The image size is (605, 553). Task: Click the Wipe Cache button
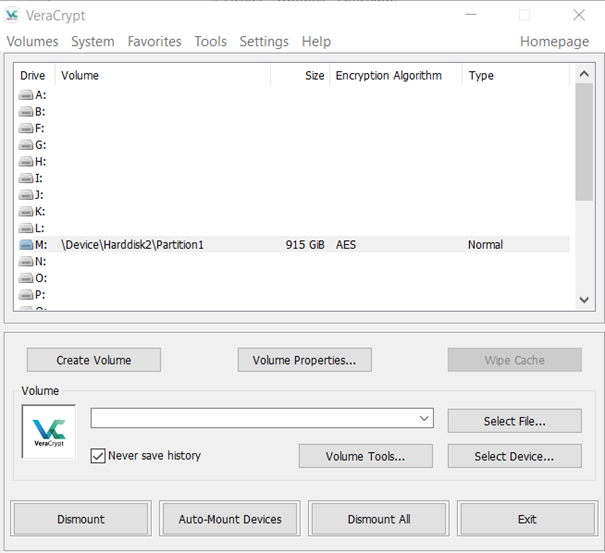coord(515,360)
